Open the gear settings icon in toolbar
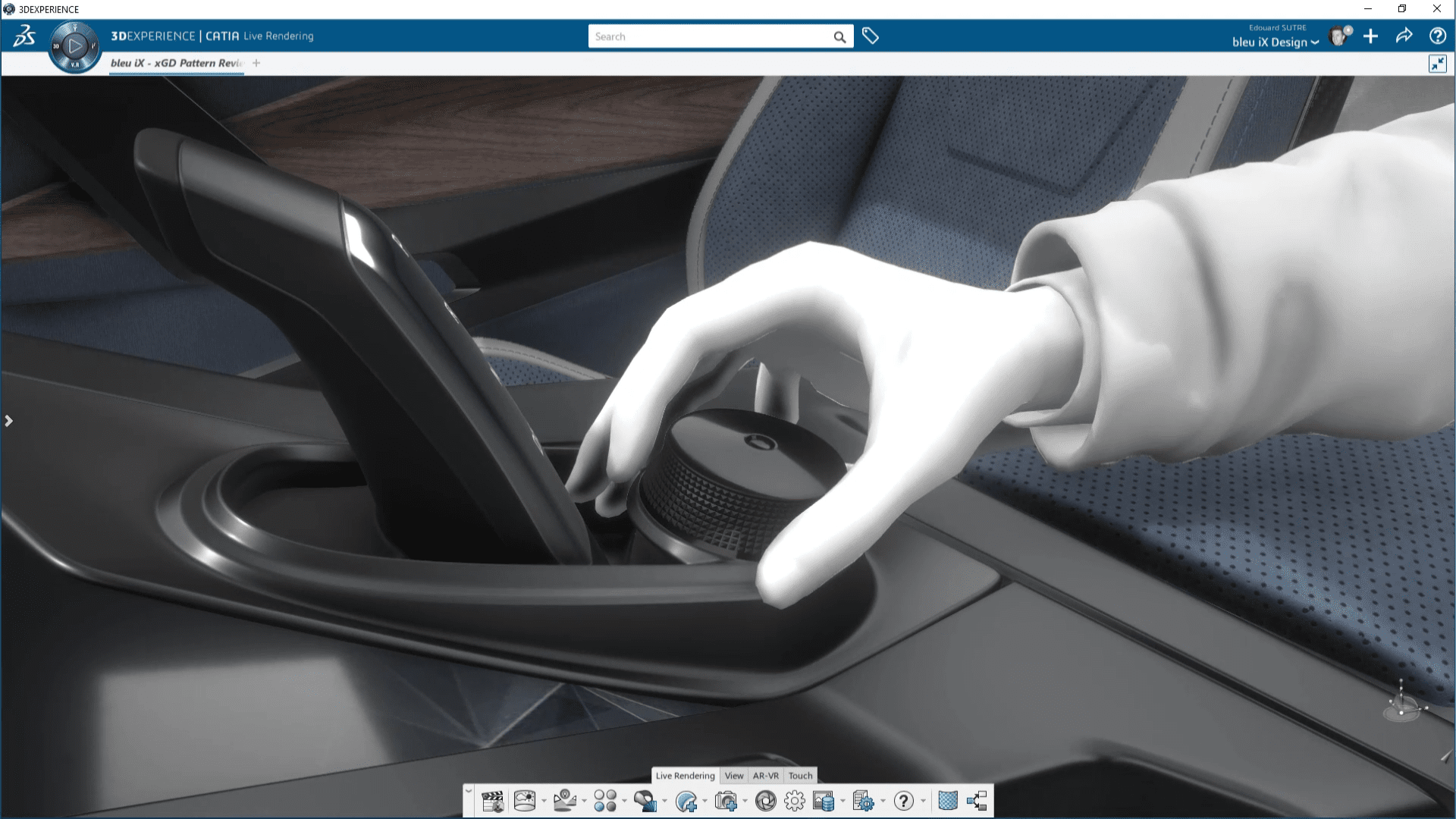Viewport: 1456px width, 819px height. (x=794, y=801)
